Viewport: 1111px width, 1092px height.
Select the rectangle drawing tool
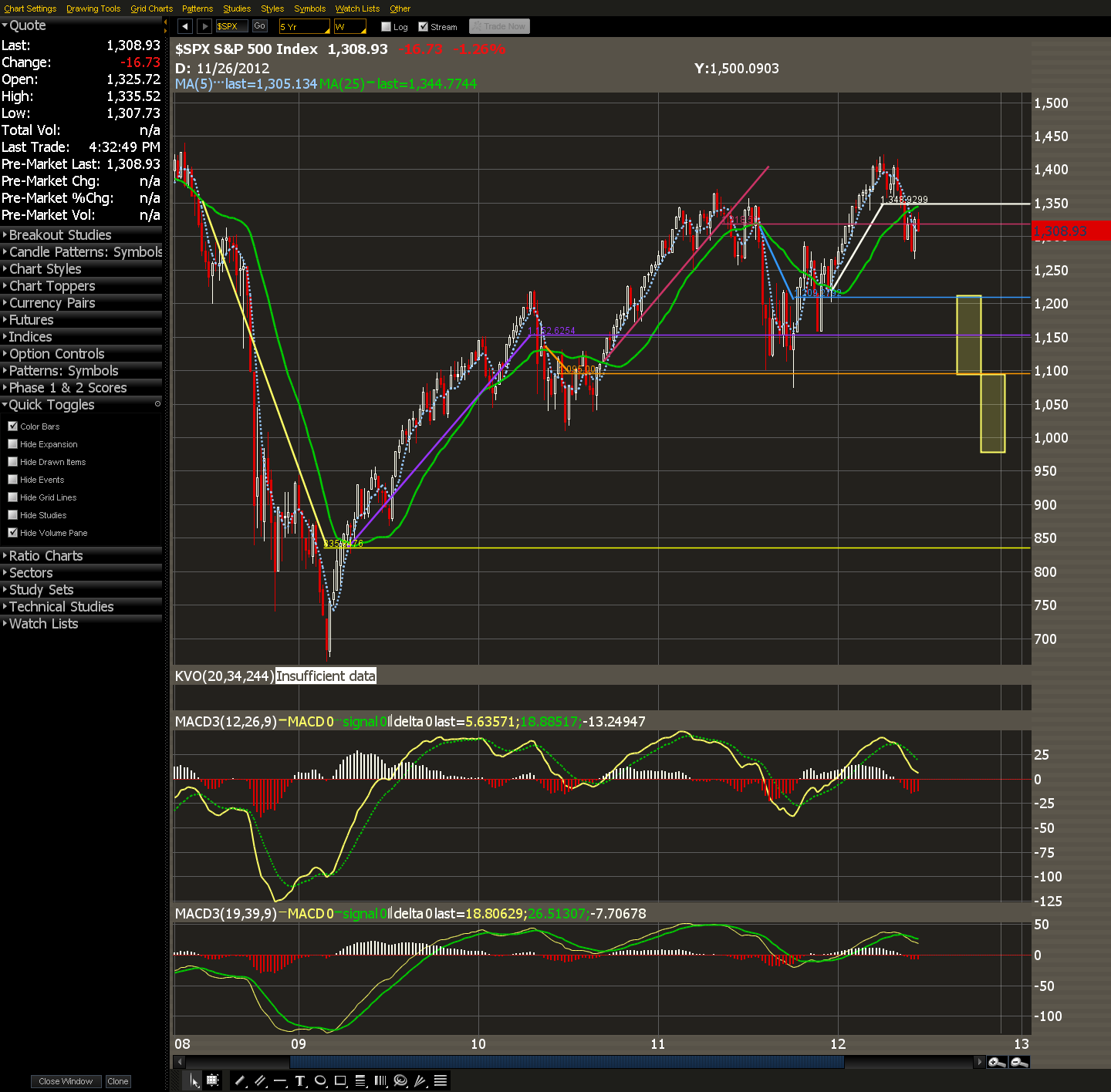[x=341, y=1081]
